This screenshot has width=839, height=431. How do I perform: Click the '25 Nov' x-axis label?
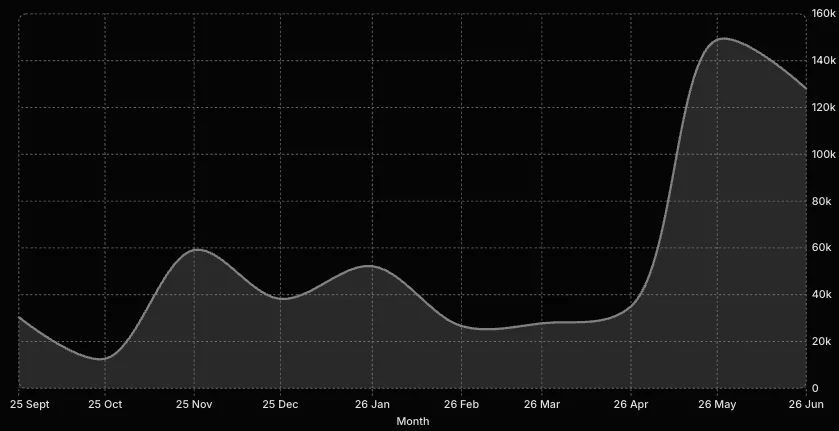pos(194,404)
